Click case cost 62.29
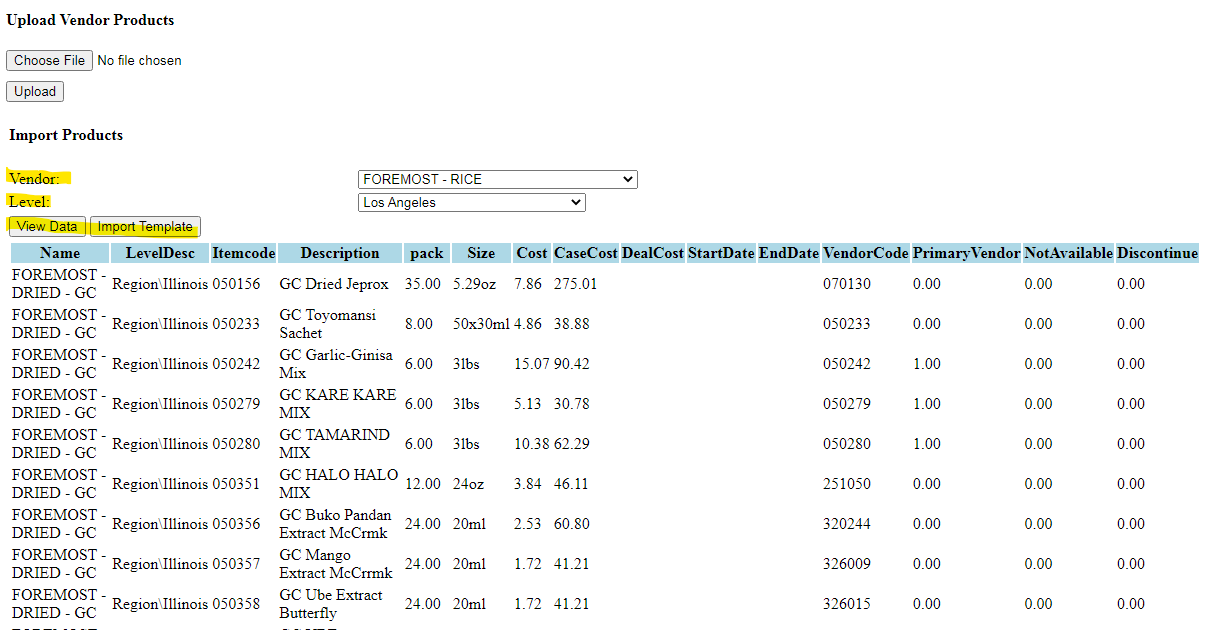Screen dimensions: 1209x630 (x=572, y=444)
